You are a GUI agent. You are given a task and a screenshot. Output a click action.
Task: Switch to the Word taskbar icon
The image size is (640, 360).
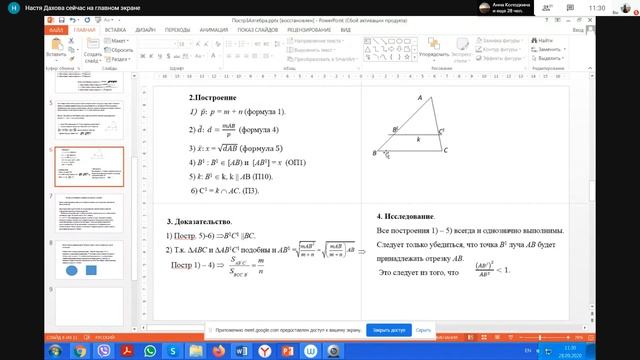242,351
